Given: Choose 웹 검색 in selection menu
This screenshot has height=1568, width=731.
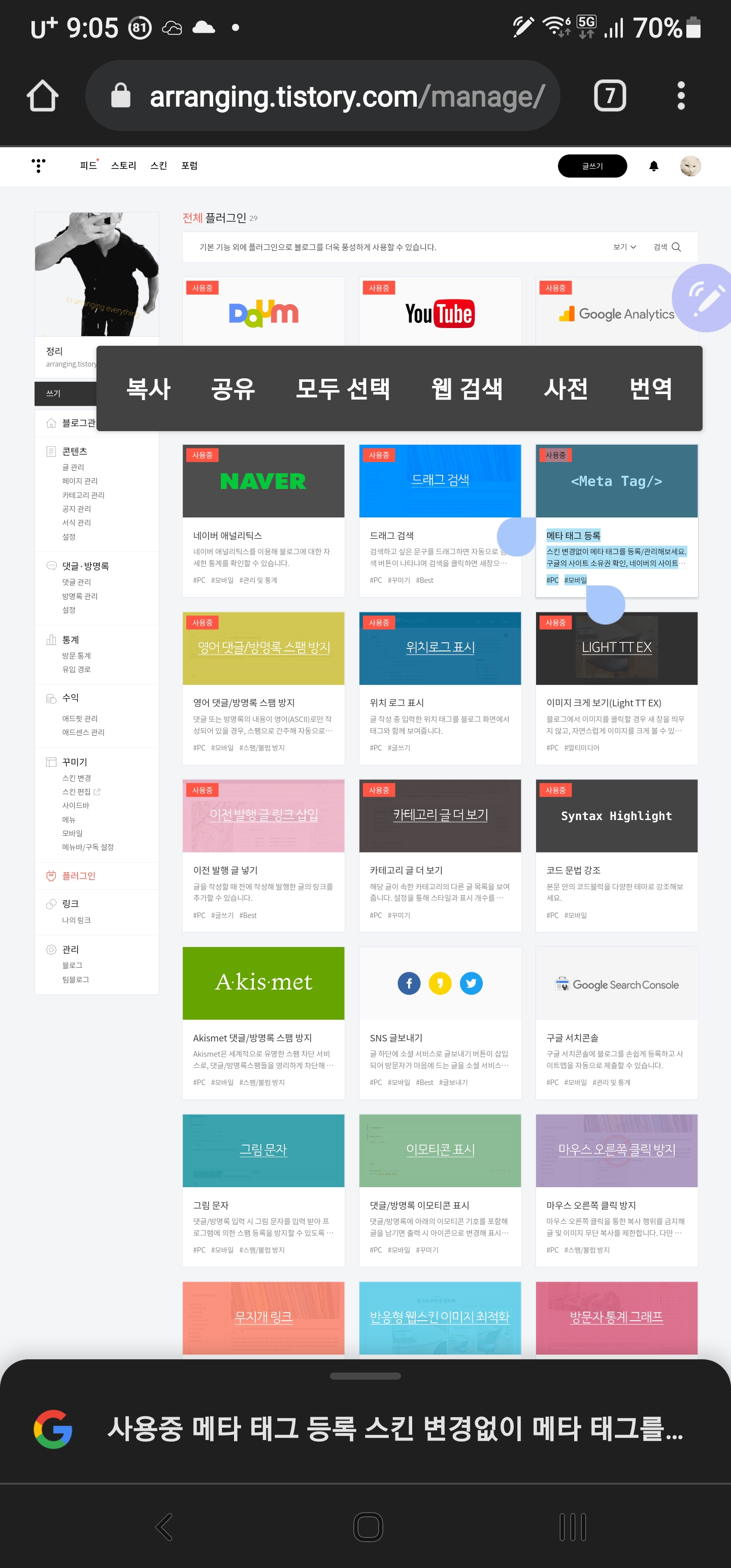Looking at the screenshot, I should pos(467,388).
